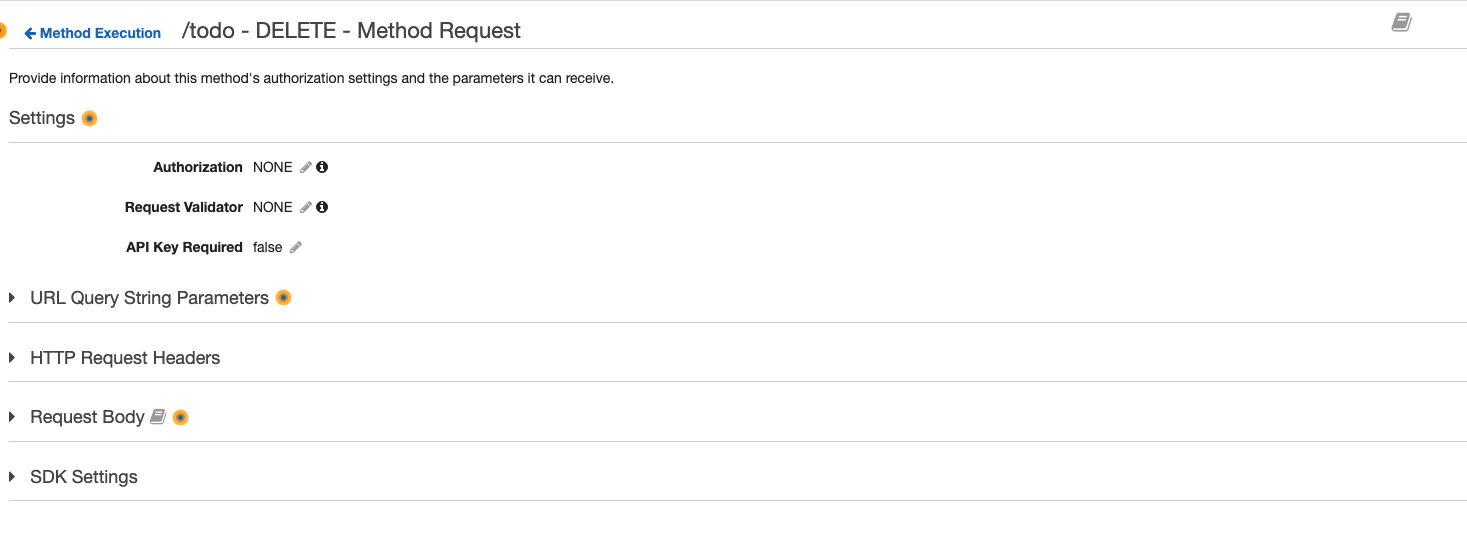The width and height of the screenshot is (1467, 544).
Task: Open the Request Body documentation book icon
Action: tap(158, 417)
